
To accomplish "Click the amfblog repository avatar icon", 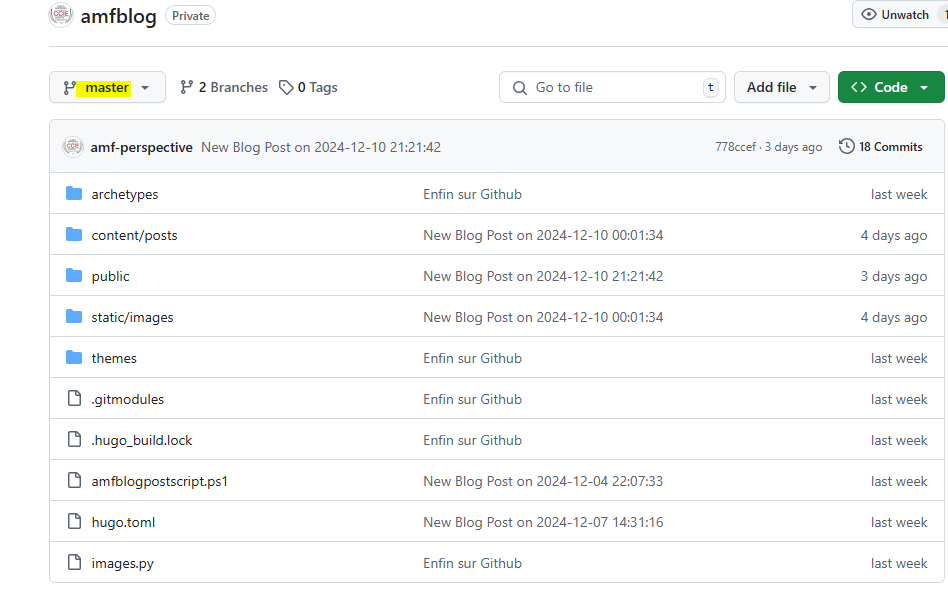I will pyautogui.click(x=61, y=15).
